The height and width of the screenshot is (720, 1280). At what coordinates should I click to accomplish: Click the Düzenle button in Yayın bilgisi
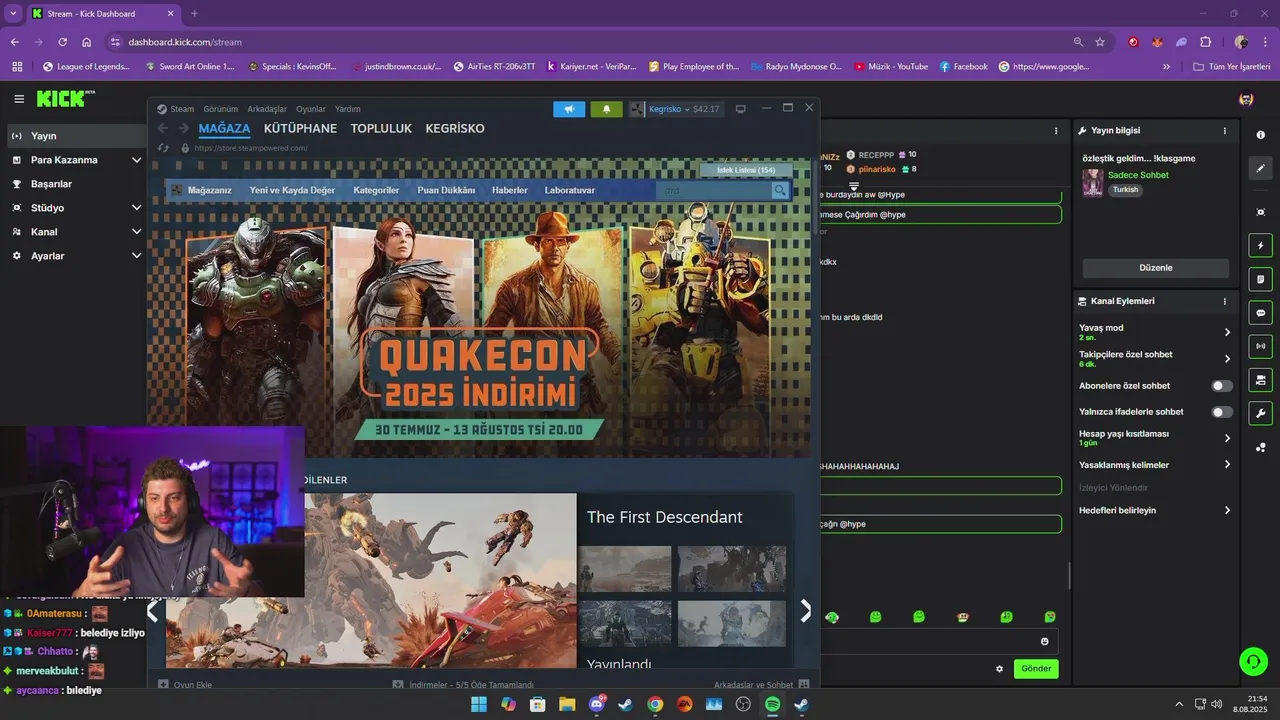(x=1156, y=268)
